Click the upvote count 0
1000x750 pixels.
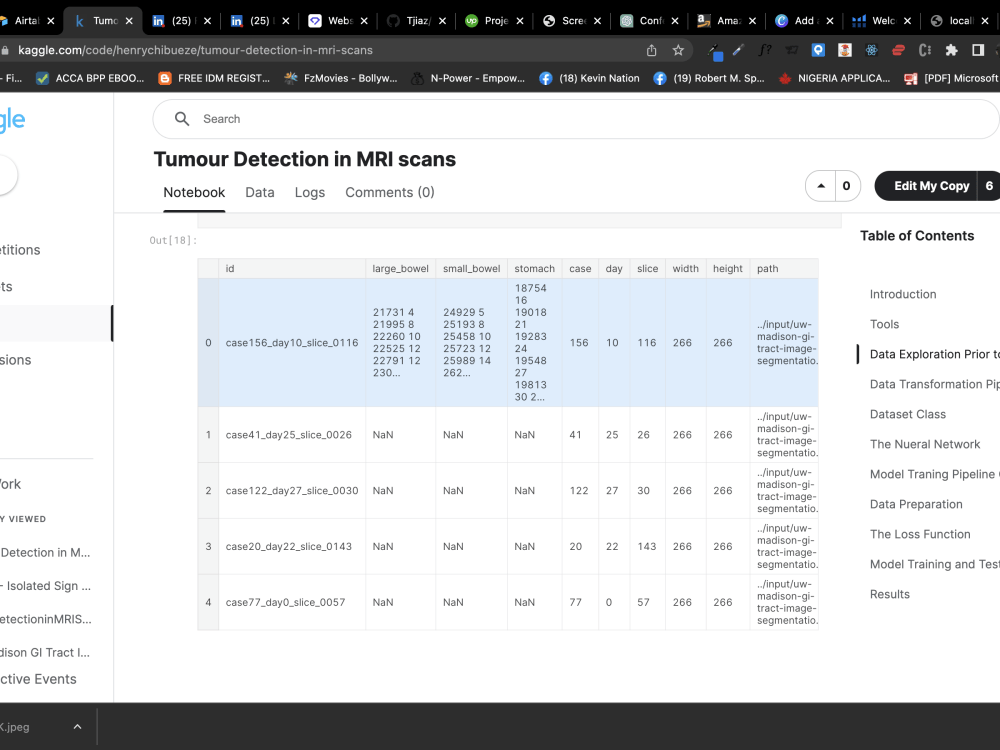[846, 186]
